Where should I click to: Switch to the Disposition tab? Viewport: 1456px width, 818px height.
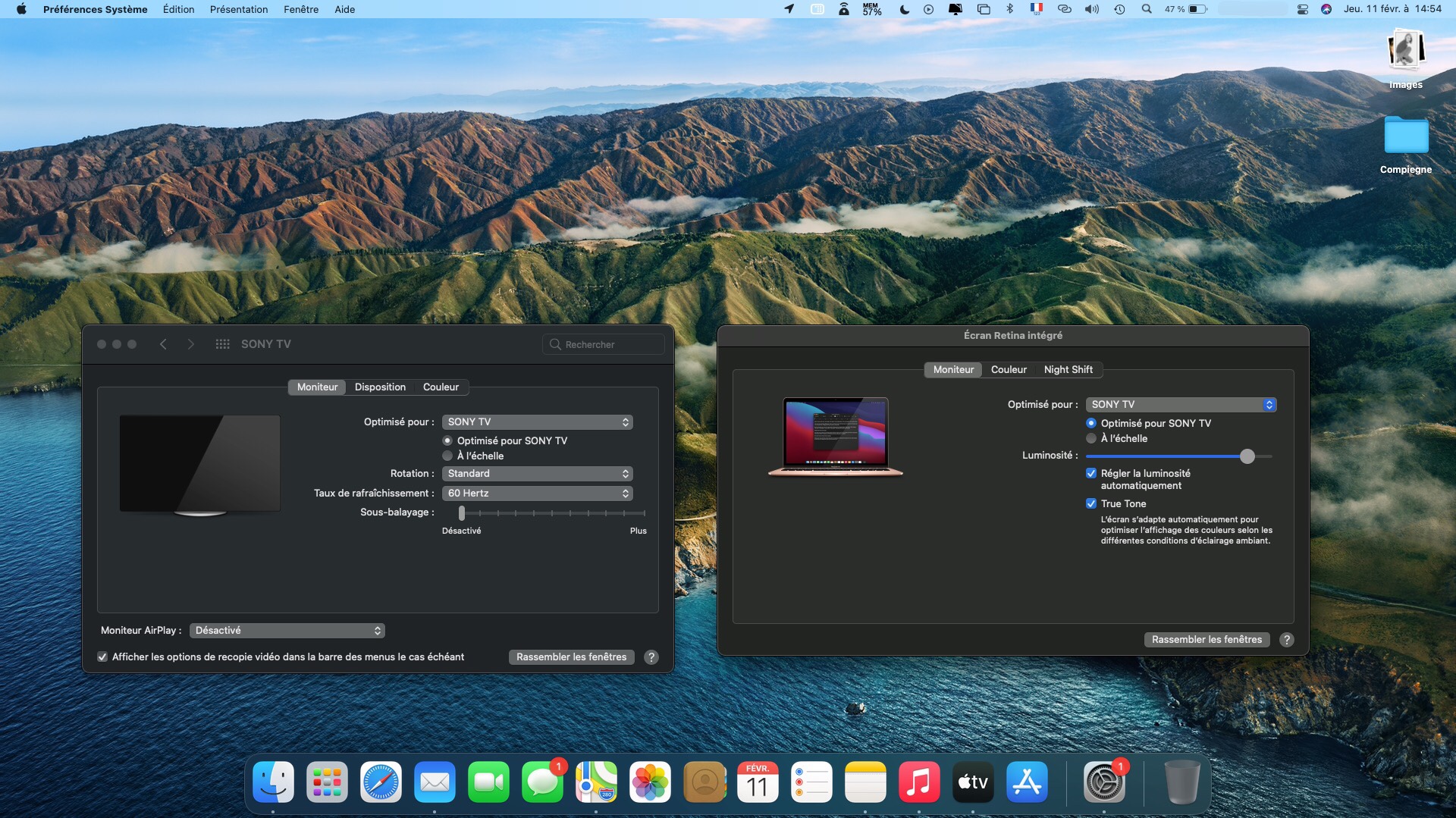click(x=380, y=387)
